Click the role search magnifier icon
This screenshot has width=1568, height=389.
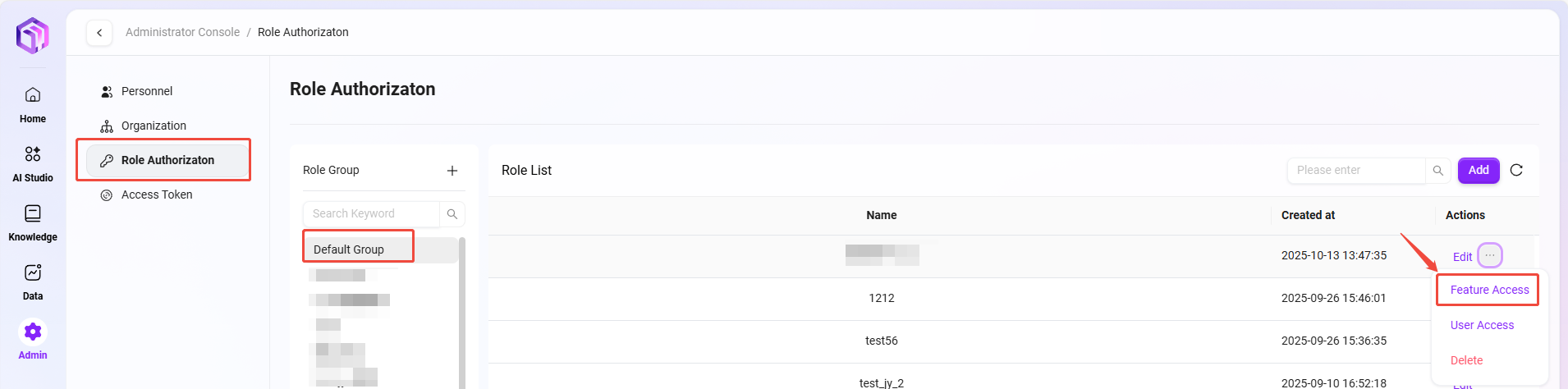pos(1437,171)
